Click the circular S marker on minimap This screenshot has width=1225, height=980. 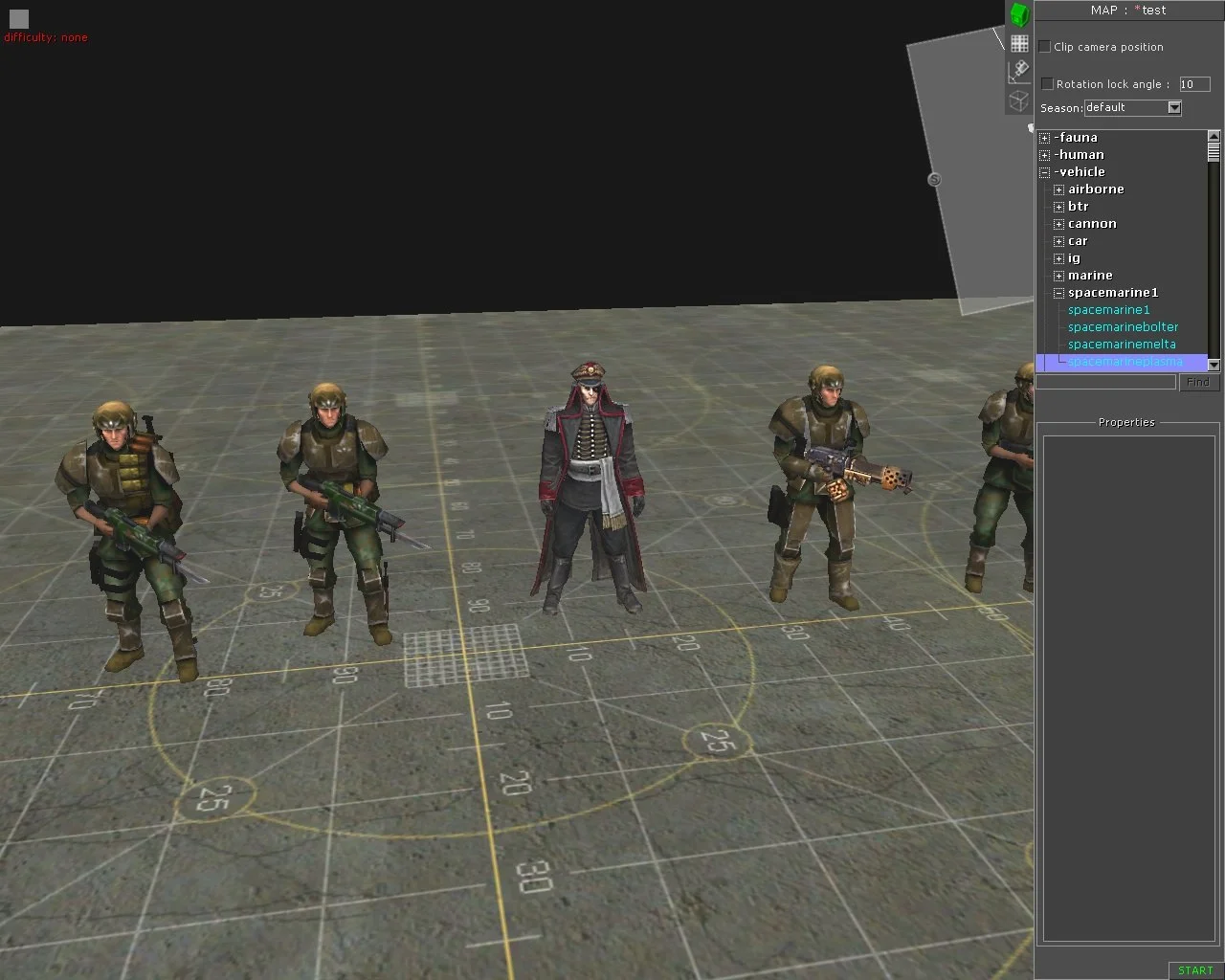[935, 179]
